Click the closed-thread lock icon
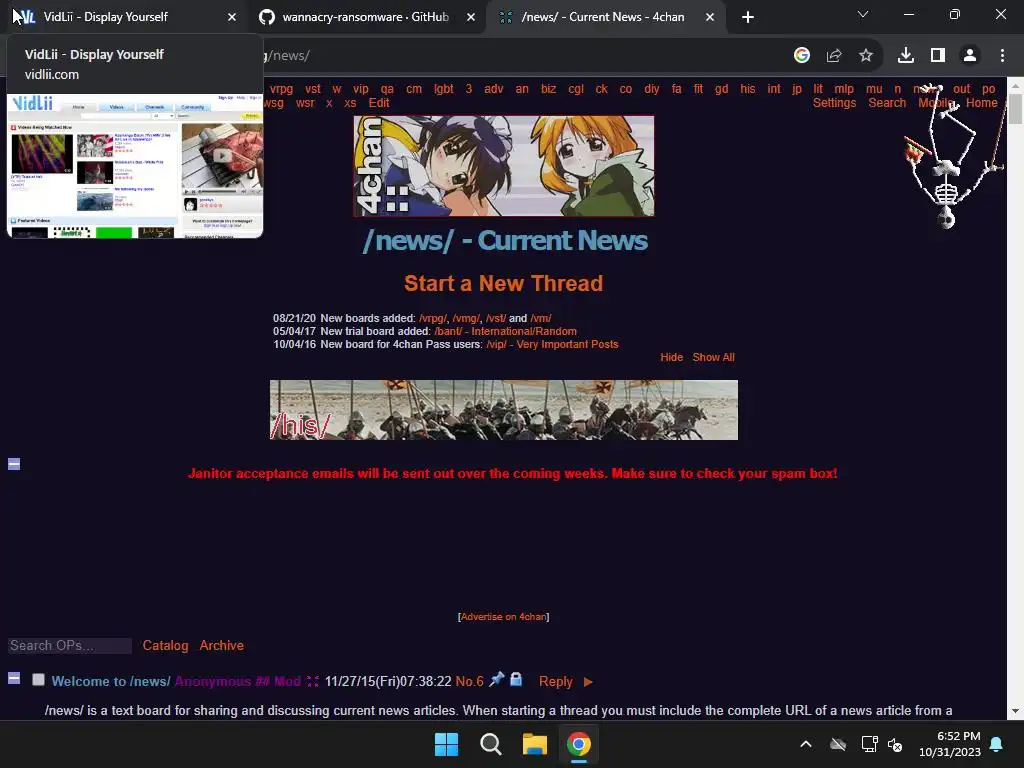 pyautogui.click(x=516, y=679)
